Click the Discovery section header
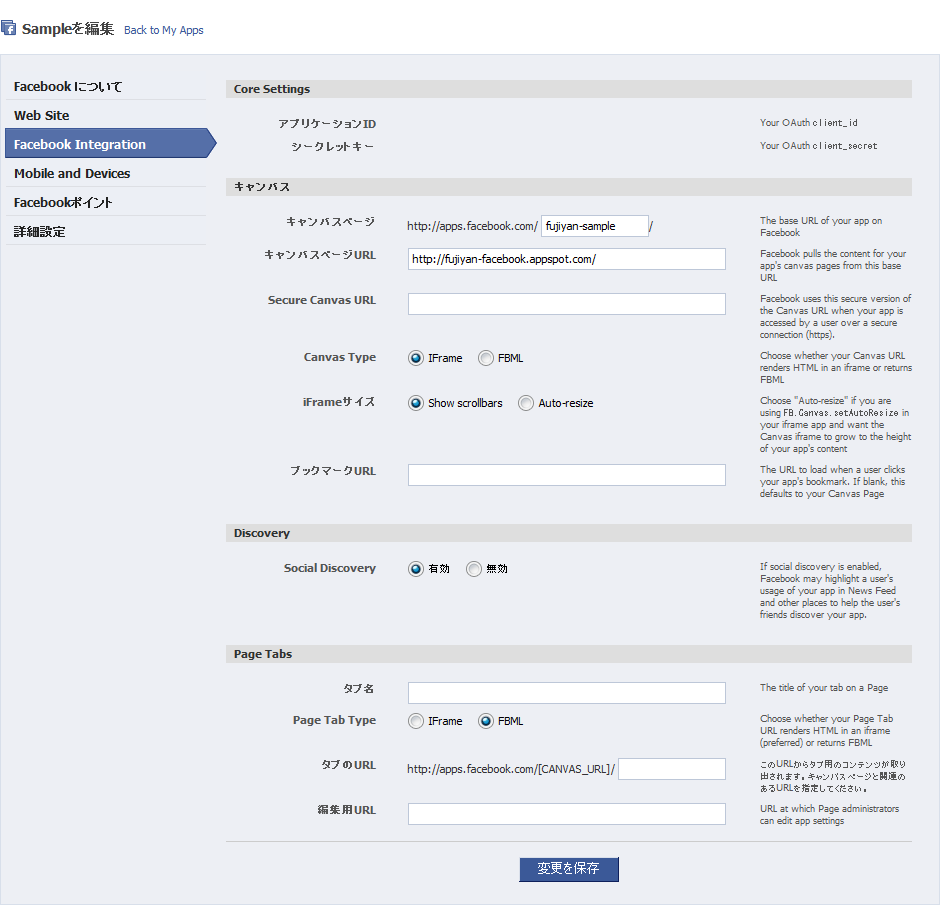This screenshot has width=940, height=905. [569, 533]
